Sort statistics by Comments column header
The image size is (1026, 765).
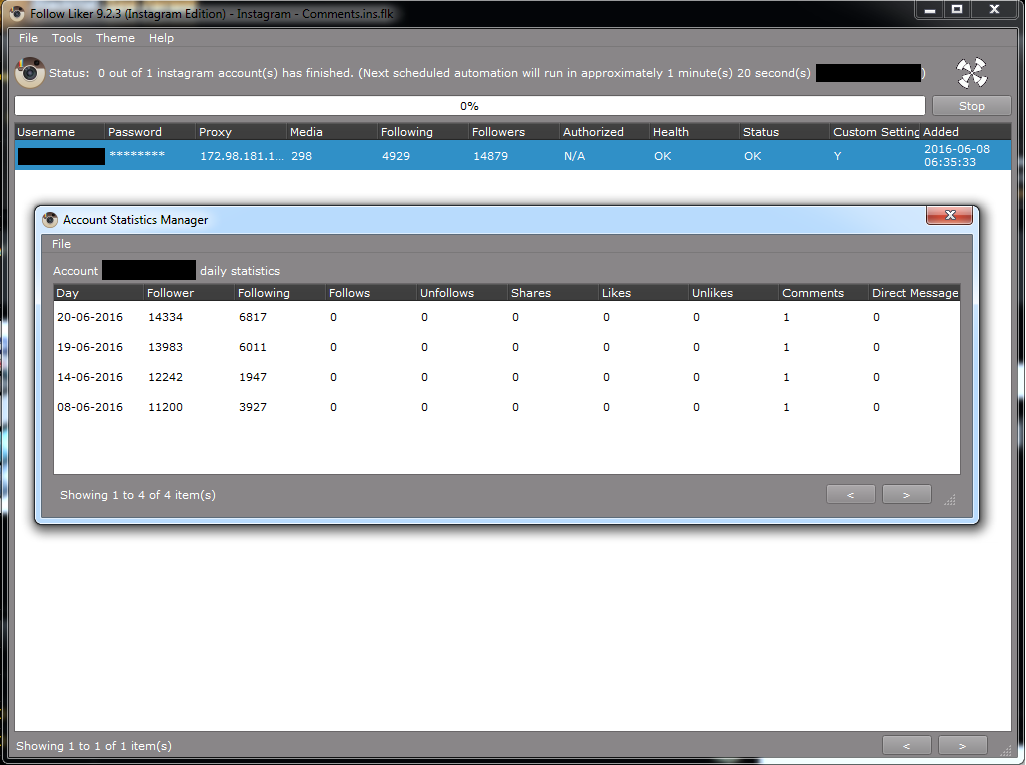(x=824, y=293)
